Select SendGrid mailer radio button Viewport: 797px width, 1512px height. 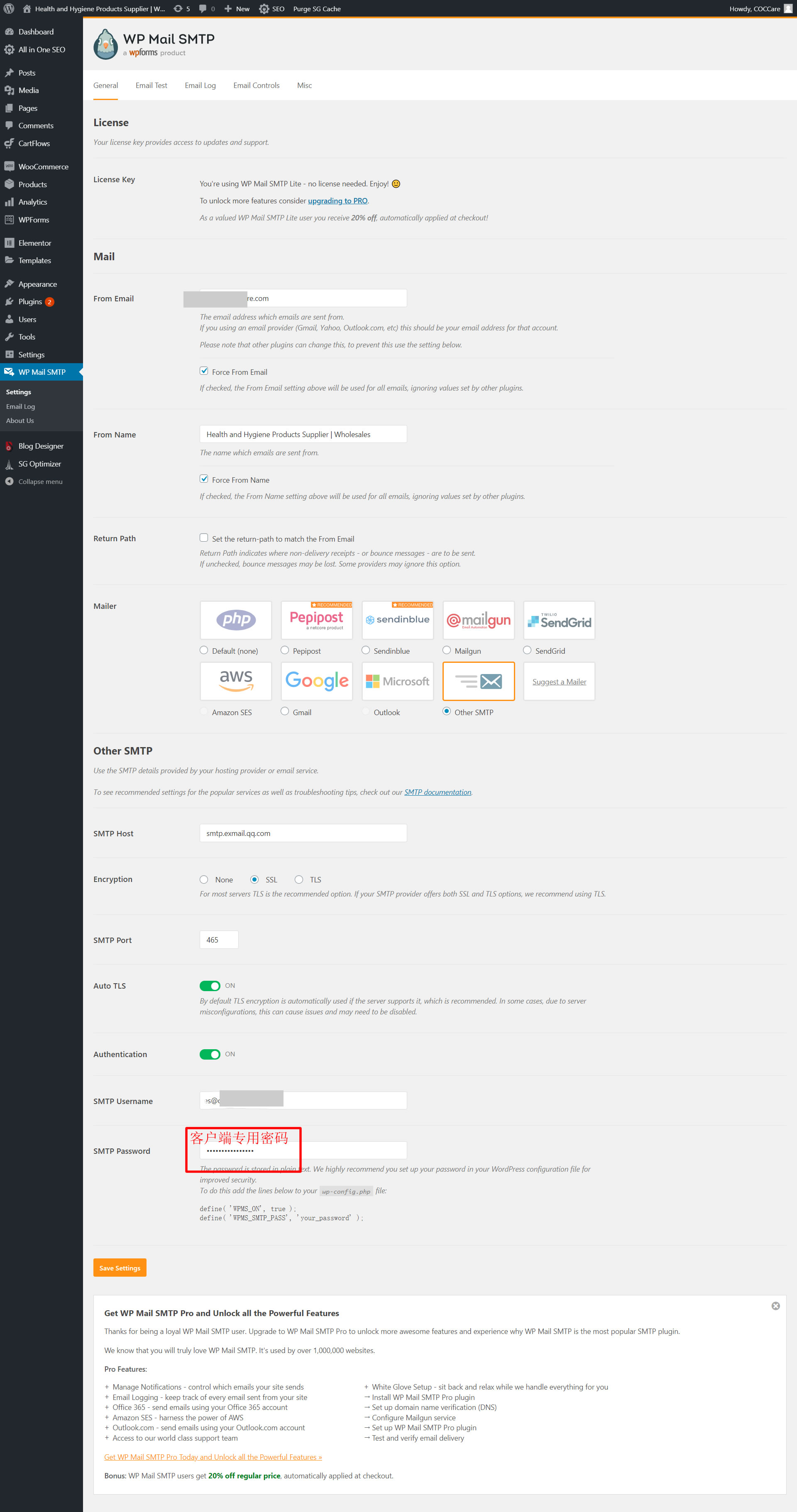[527, 650]
